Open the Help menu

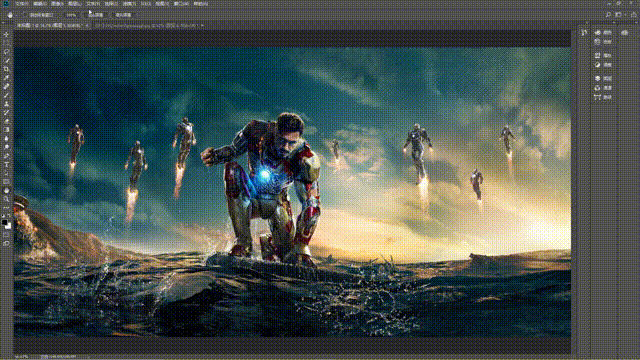click(x=200, y=4)
